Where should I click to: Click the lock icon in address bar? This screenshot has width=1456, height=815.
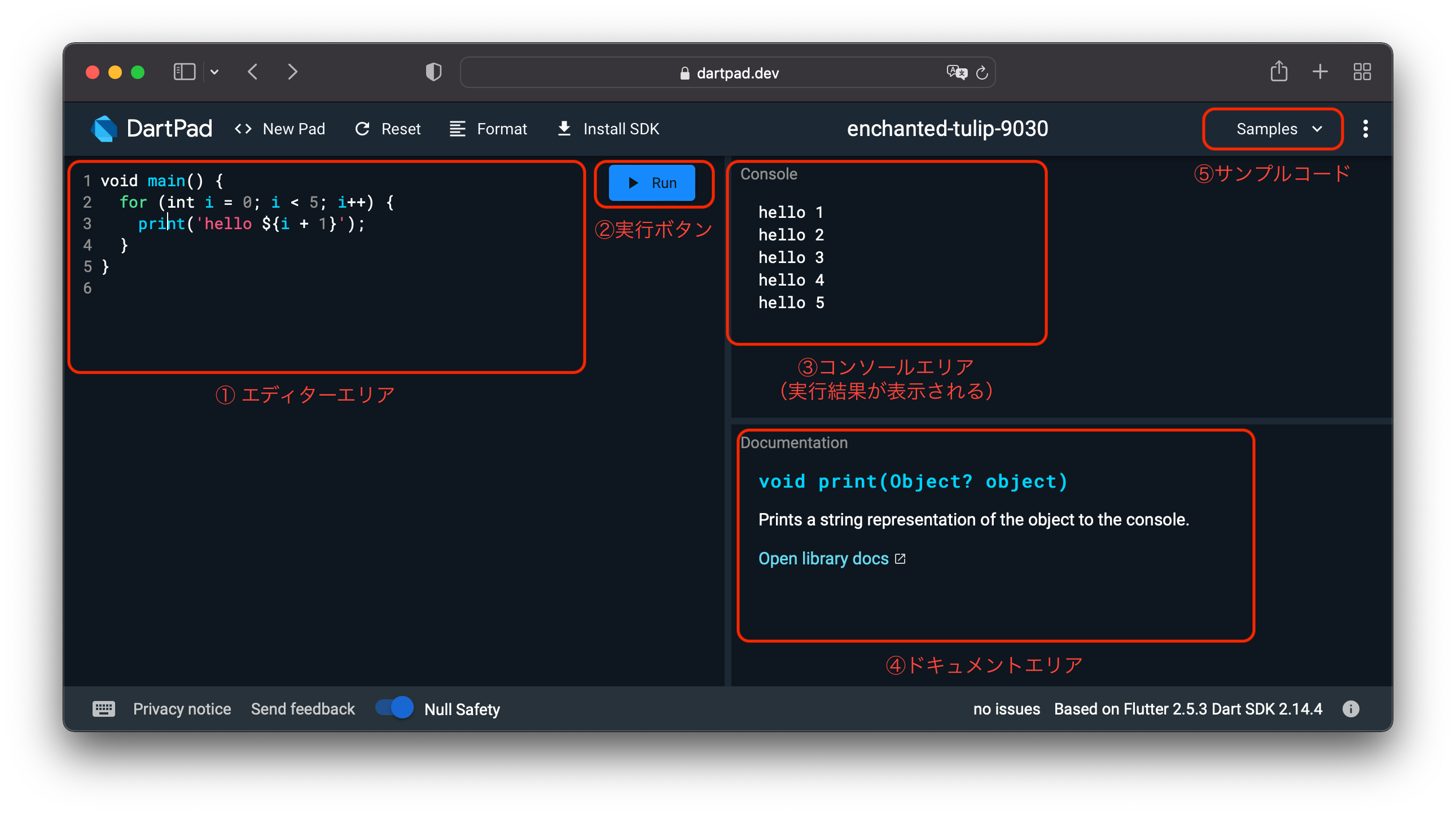click(x=685, y=73)
